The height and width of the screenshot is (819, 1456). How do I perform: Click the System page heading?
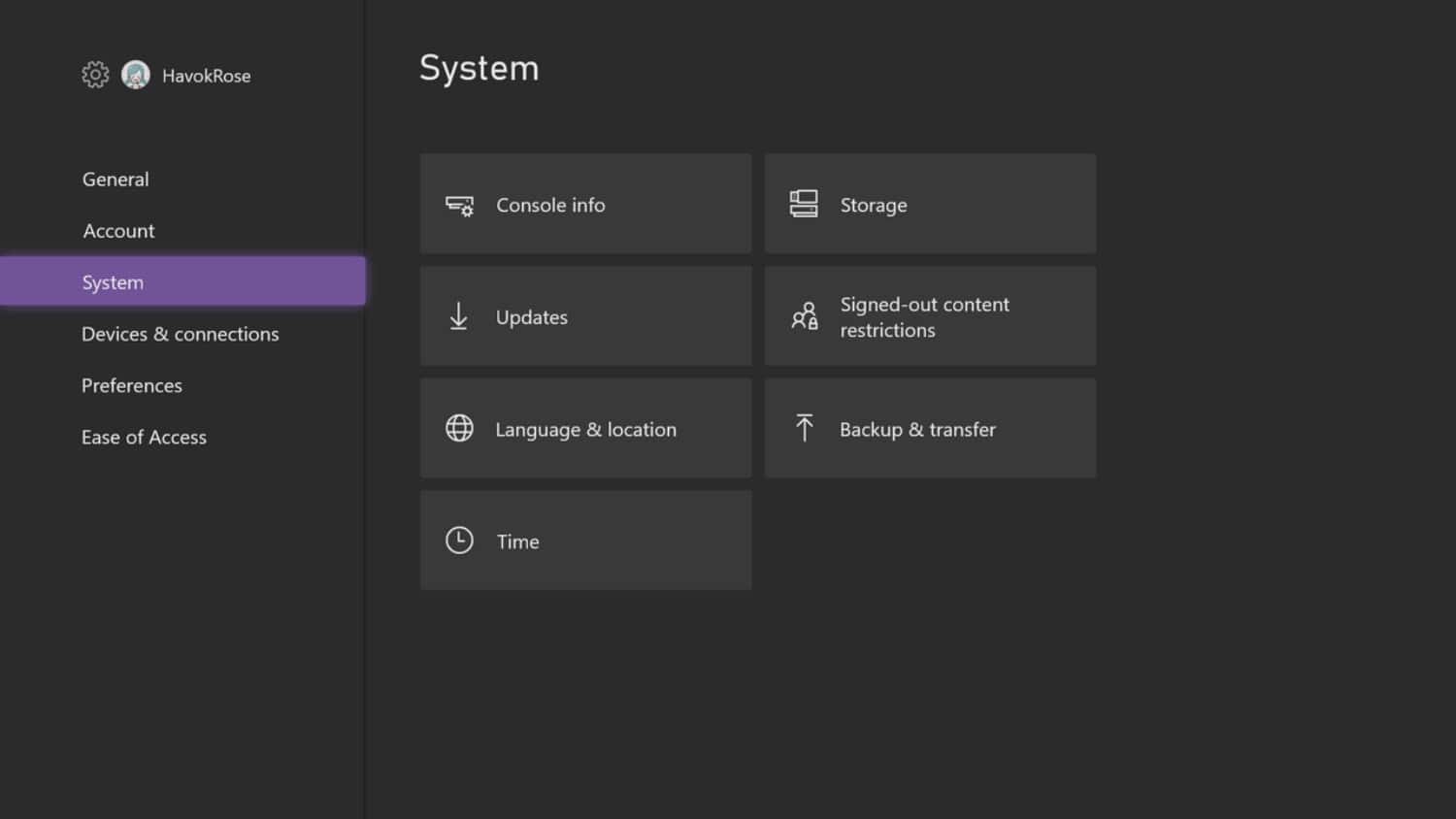click(x=479, y=69)
